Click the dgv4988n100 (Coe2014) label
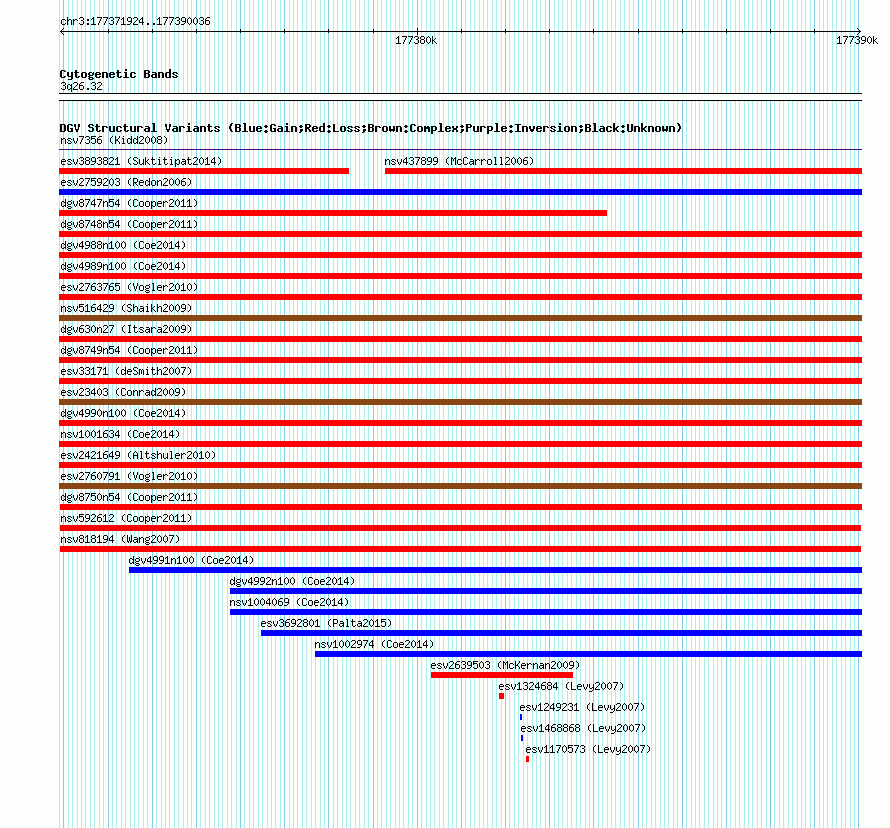Screen dimensions: 890x828 (x=123, y=245)
